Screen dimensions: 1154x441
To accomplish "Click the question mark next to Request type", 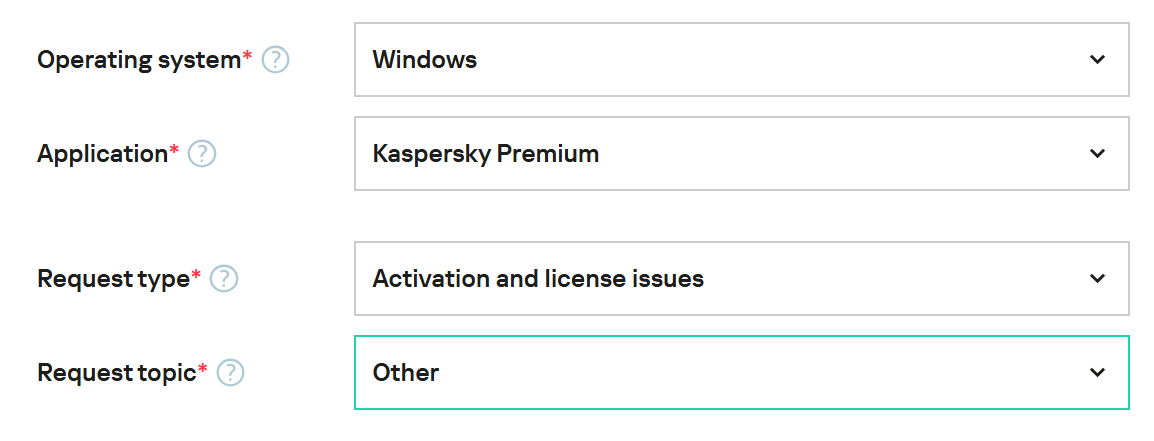I will tap(224, 279).
